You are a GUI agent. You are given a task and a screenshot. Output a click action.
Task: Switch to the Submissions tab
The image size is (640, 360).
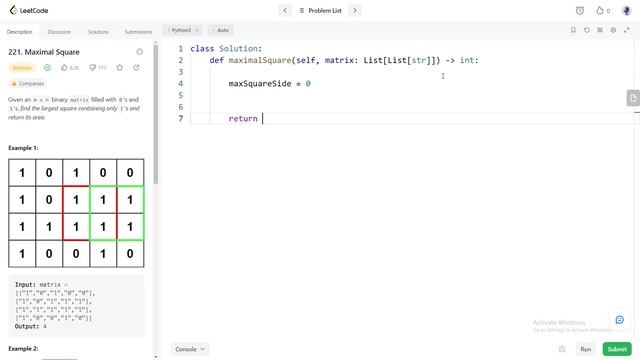click(138, 32)
